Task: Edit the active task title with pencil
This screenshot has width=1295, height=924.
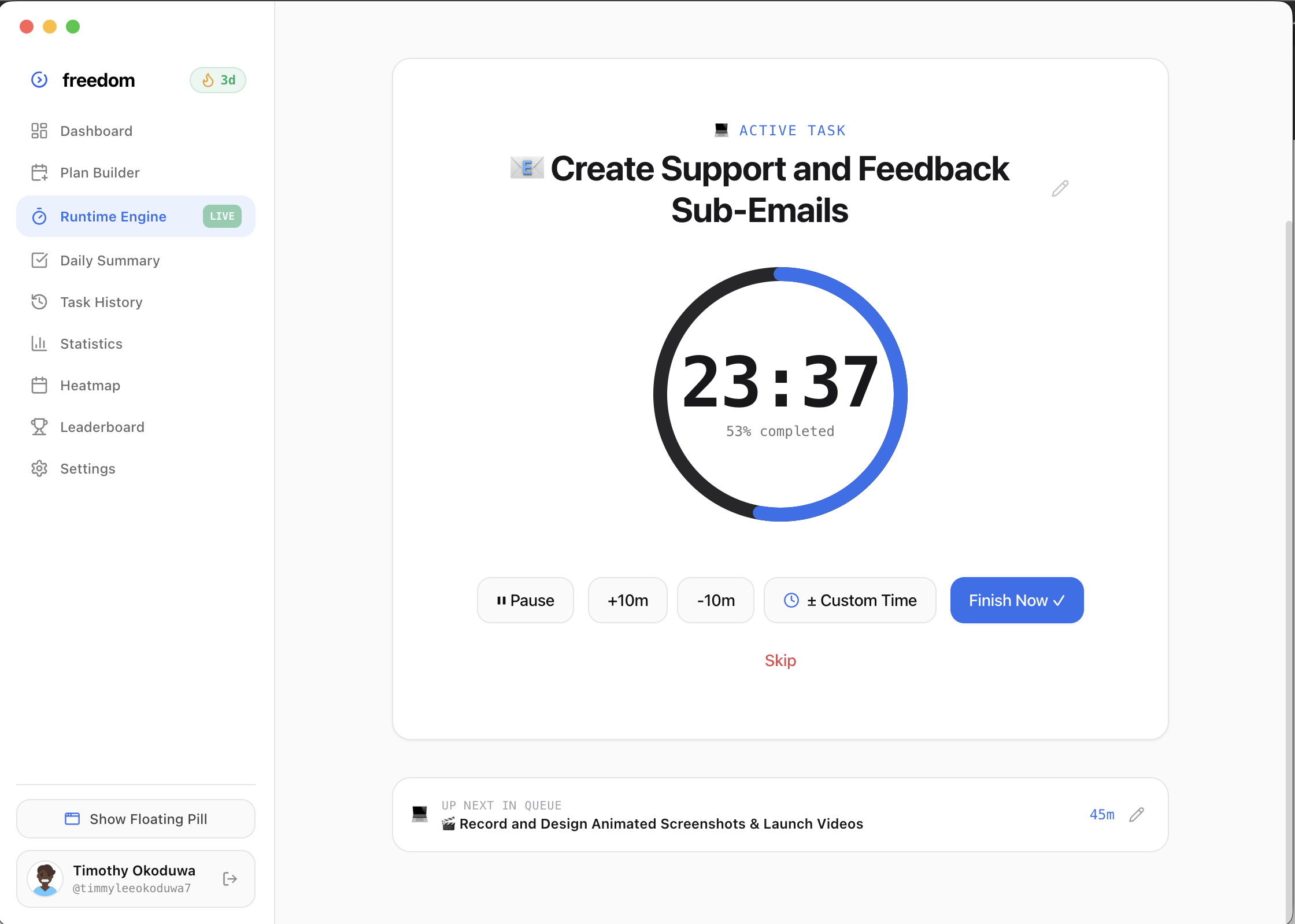Action: [x=1060, y=189]
